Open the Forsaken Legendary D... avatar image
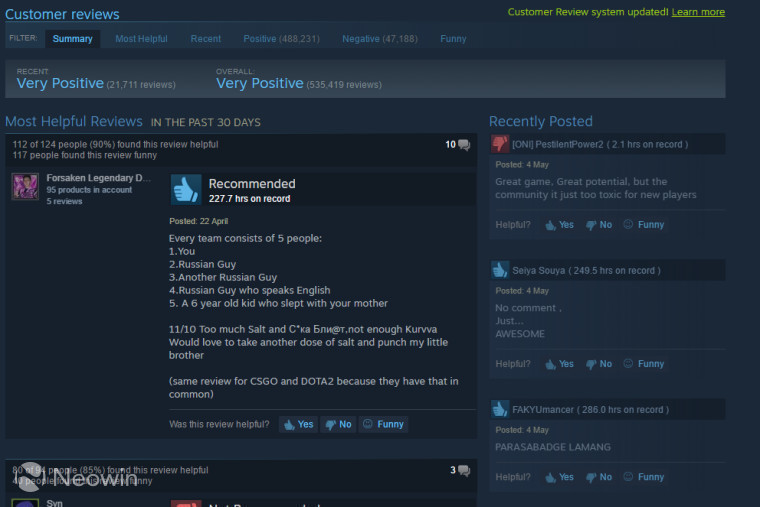Image resolution: width=760 pixels, height=507 pixels. [25, 187]
